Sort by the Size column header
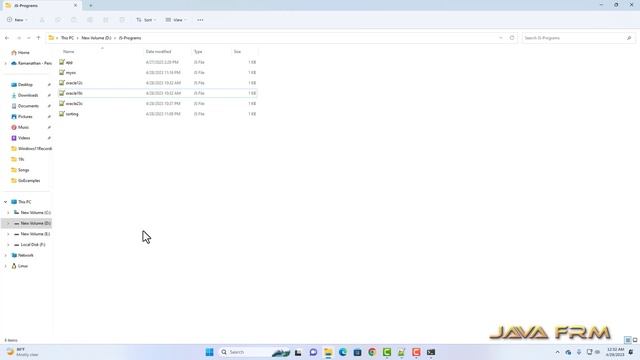 click(237, 51)
